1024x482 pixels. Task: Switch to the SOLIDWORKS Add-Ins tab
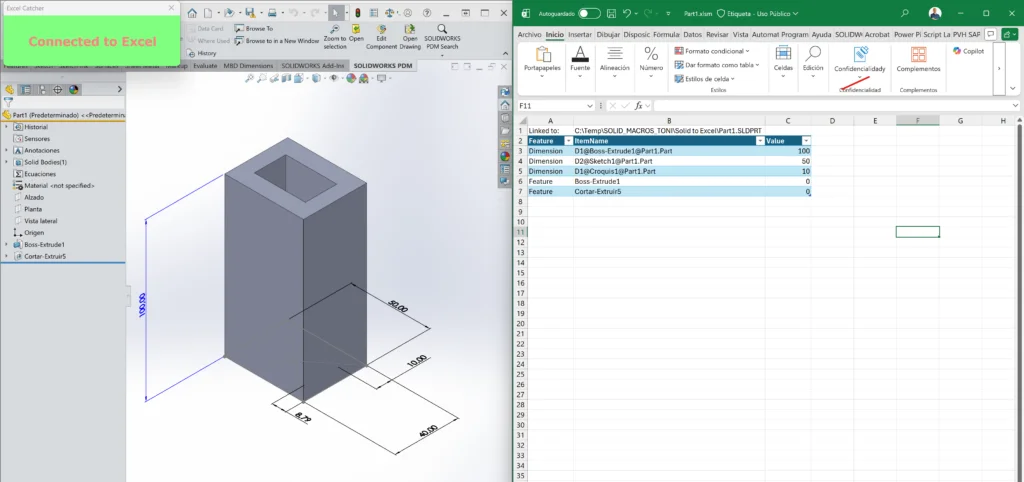point(313,66)
